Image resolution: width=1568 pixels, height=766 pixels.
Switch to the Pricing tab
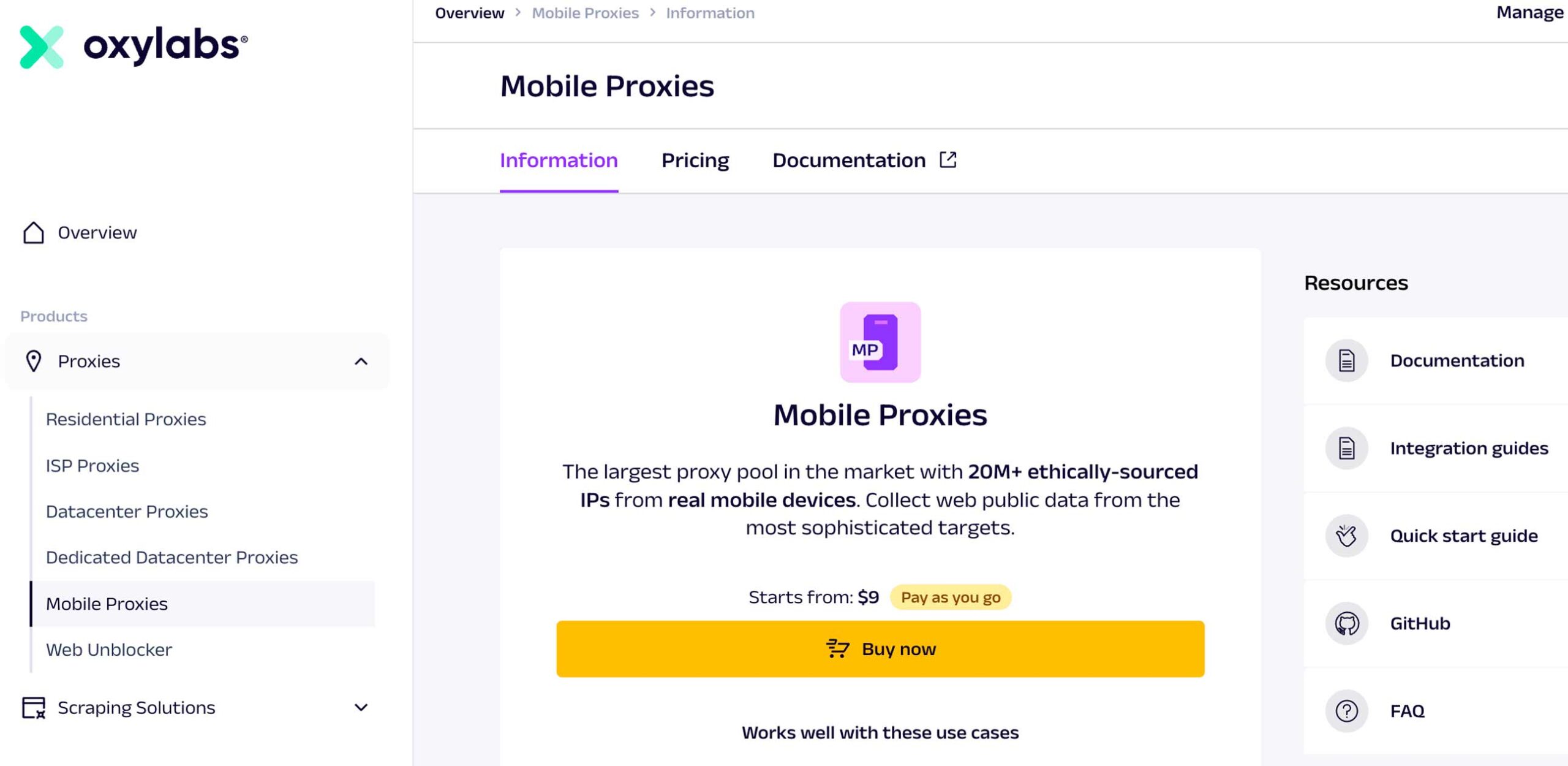point(695,161)
